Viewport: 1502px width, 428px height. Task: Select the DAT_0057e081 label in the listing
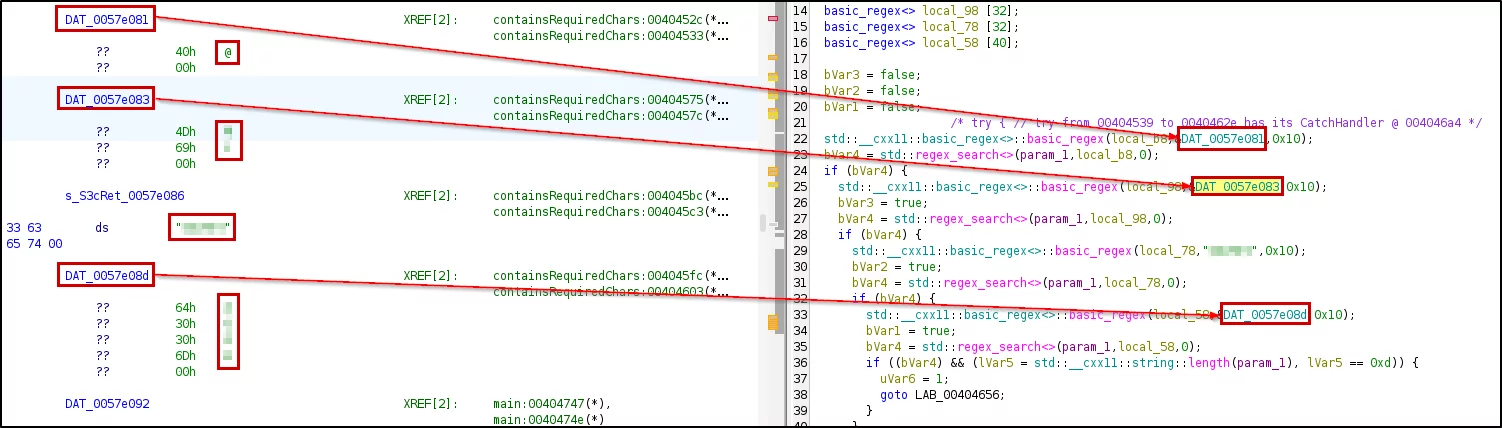[x=105, y=21]
